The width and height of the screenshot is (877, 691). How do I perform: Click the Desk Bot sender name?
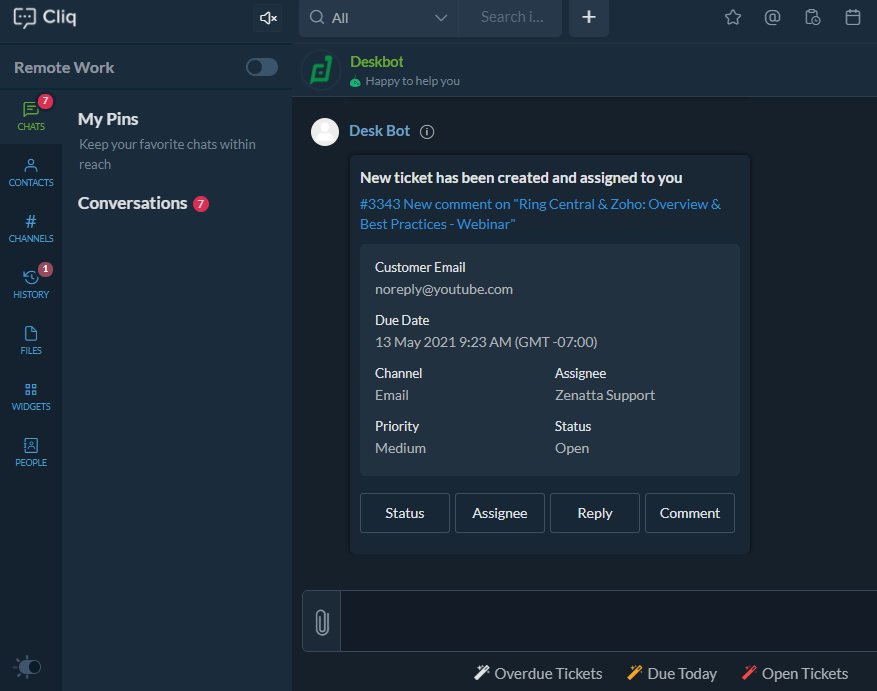pos(379,131)
